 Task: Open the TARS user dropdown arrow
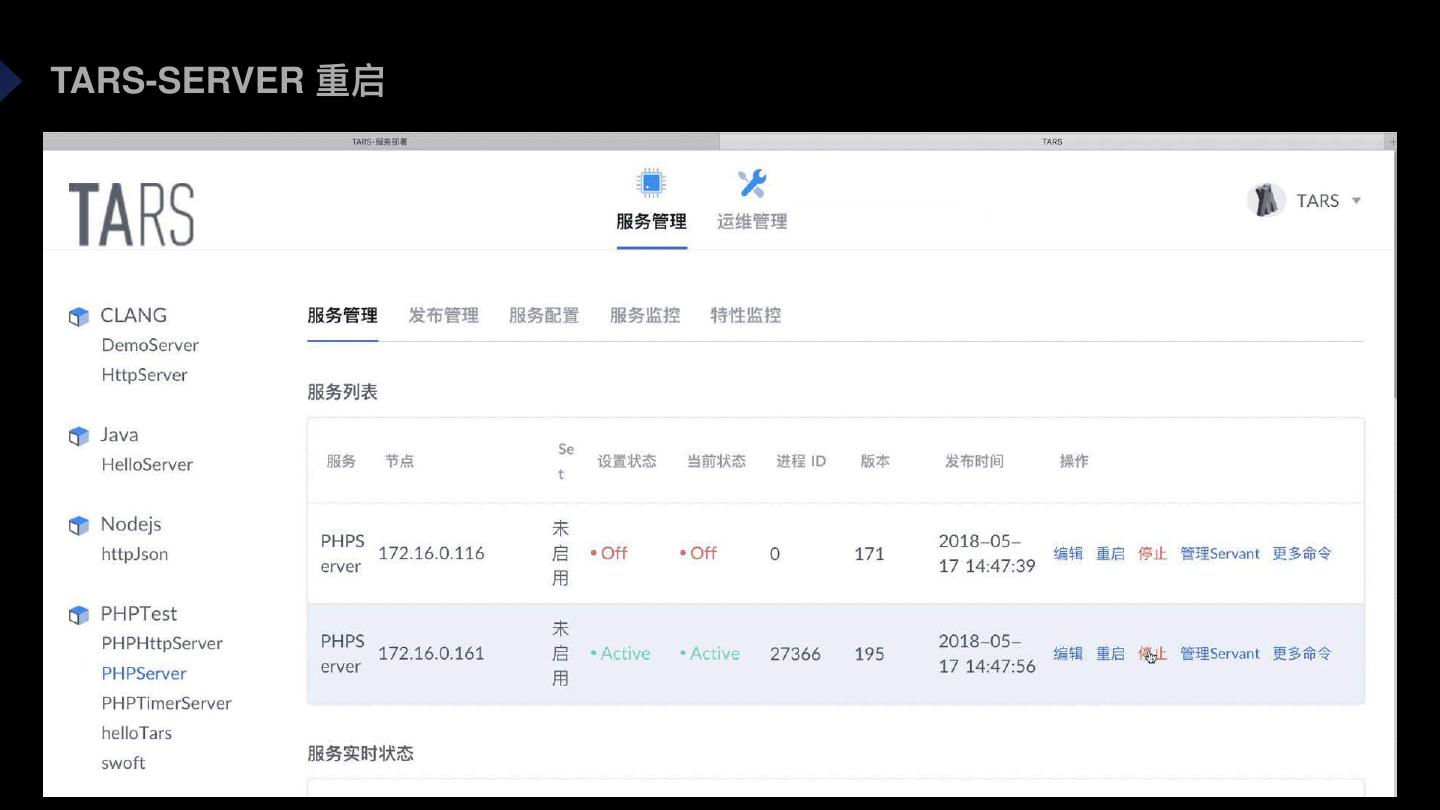pos(1357,201)
